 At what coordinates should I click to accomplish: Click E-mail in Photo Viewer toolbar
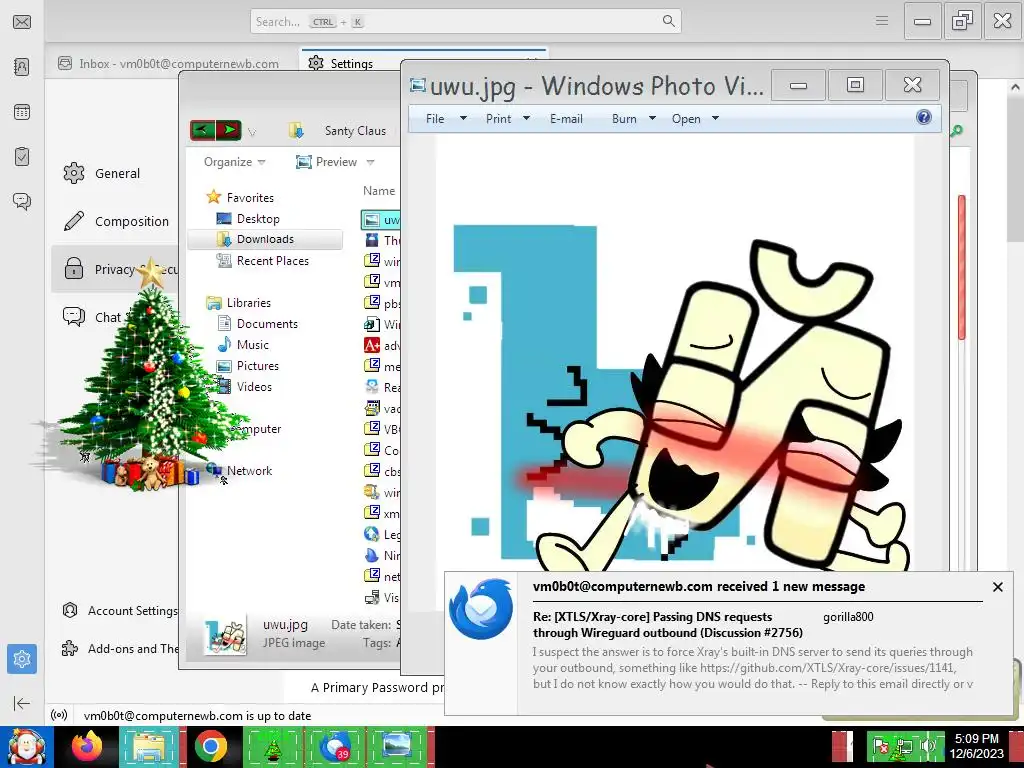[566, 119]
